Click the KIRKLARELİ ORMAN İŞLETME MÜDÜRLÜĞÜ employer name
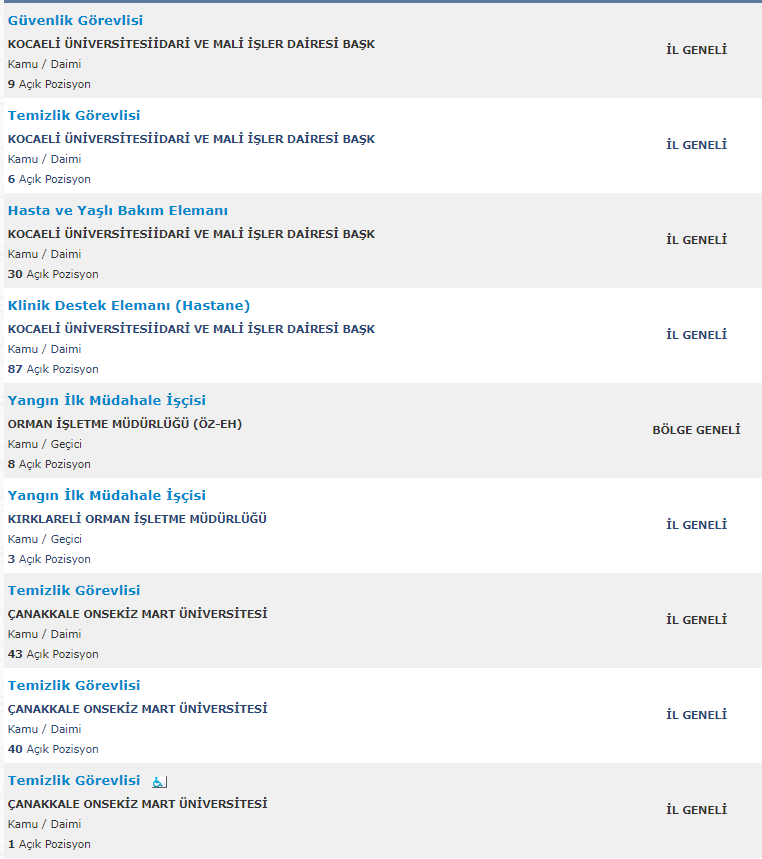 [x=137, y=519]
